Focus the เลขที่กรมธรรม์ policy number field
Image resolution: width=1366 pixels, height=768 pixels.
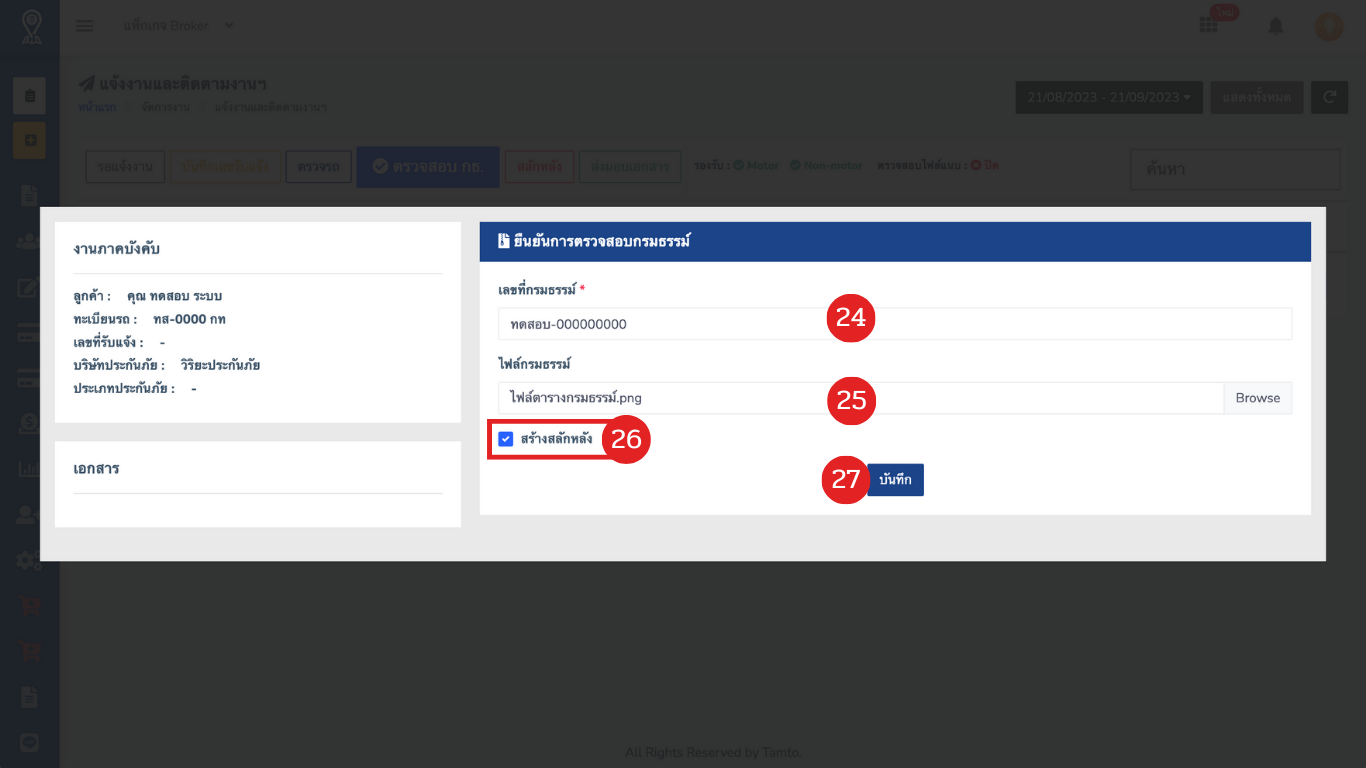(895, 324)
